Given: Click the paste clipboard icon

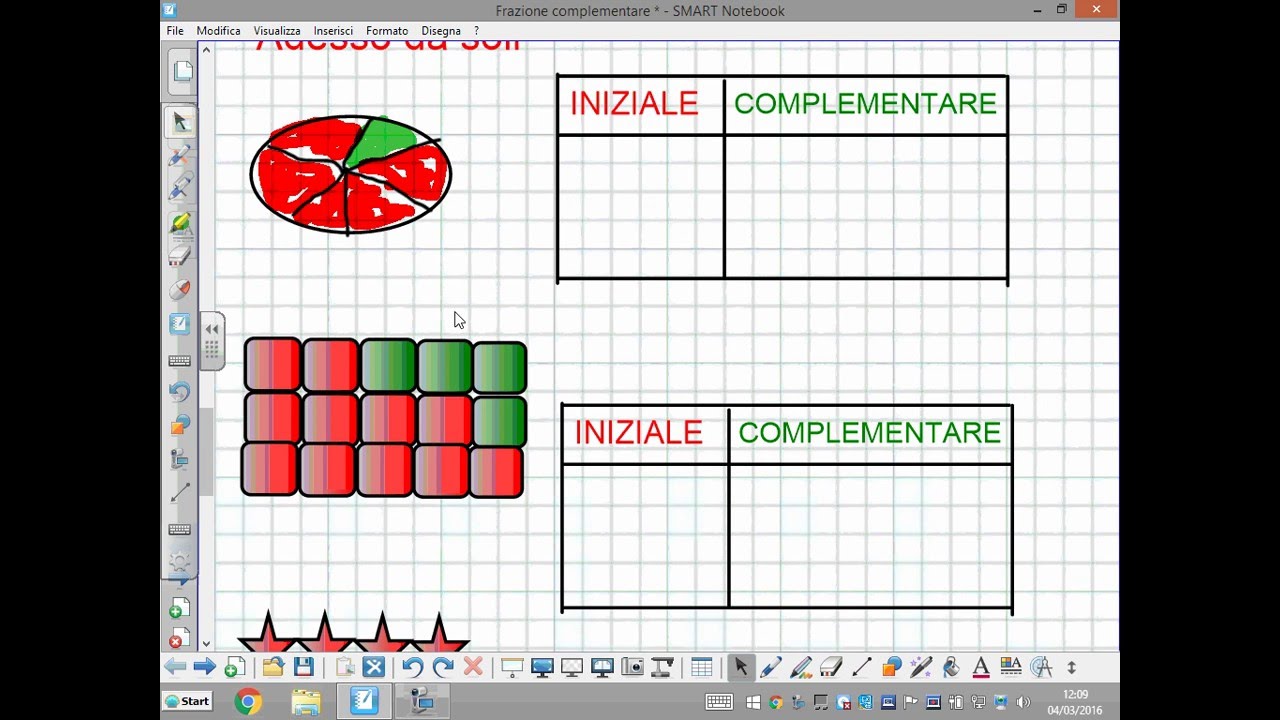Looking at the screenshot, I should [345, 667].
